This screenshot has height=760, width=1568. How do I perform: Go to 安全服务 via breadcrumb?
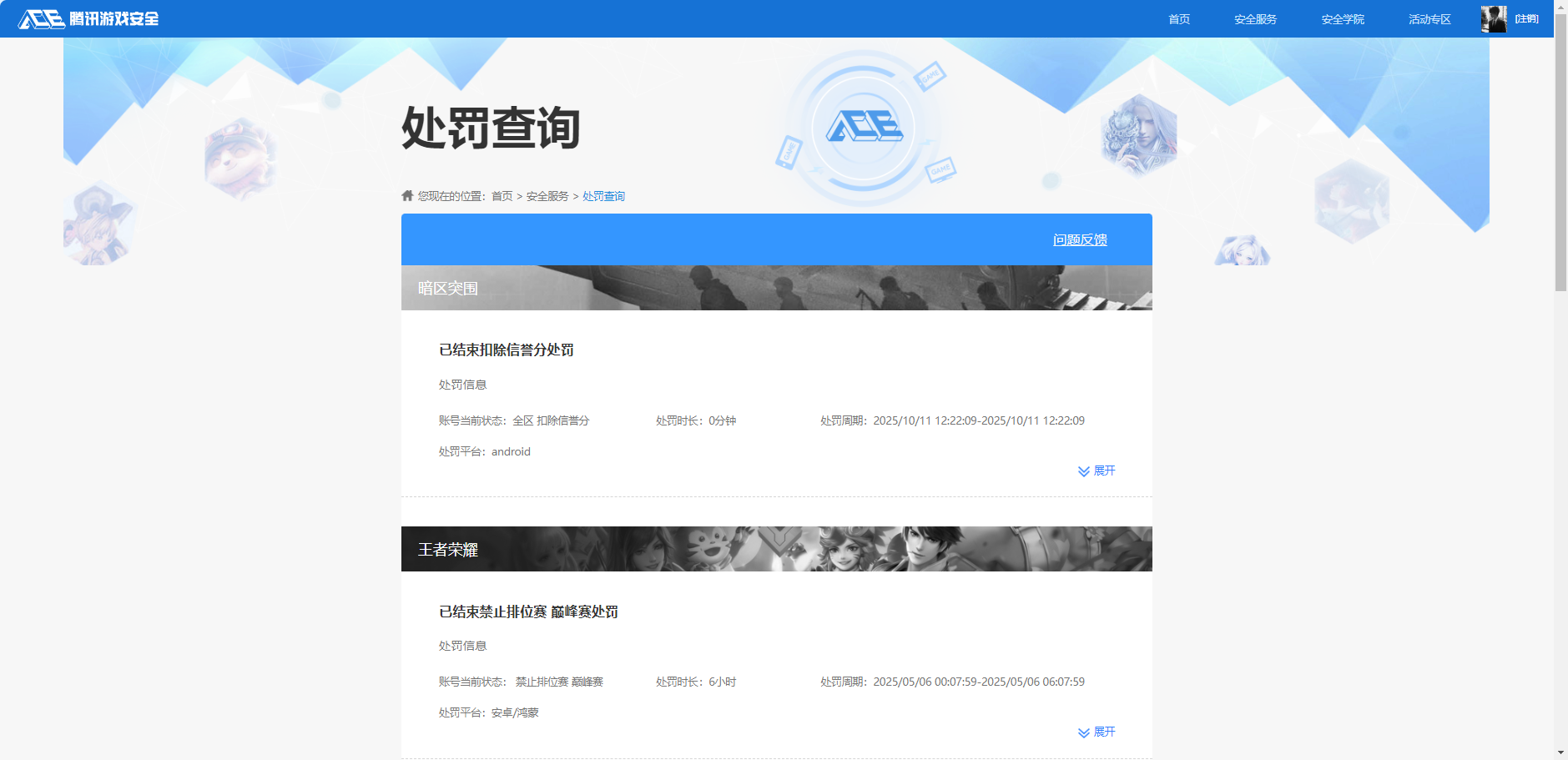[x=547, y=196]
